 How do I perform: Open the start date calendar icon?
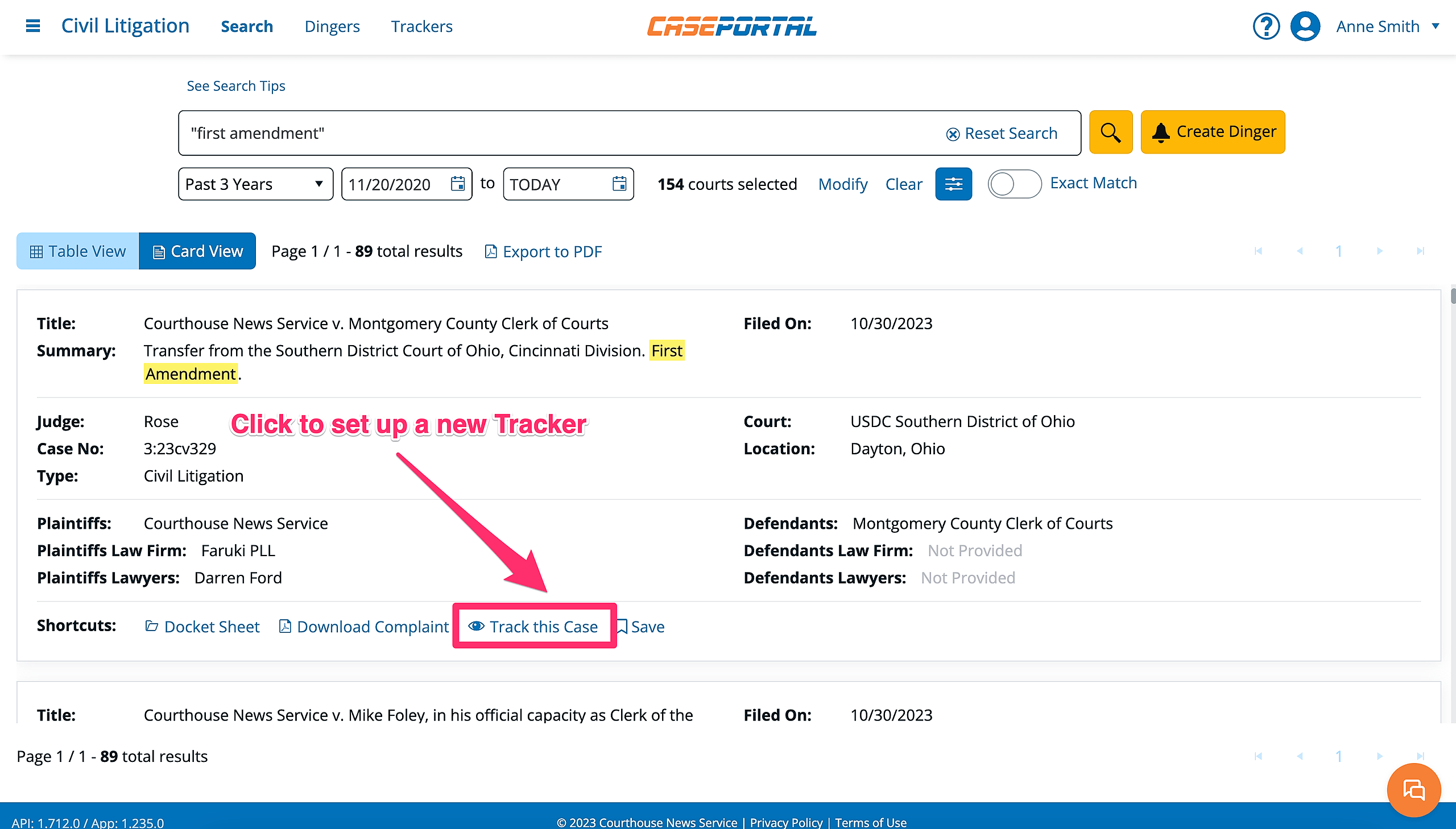point(458,184)
